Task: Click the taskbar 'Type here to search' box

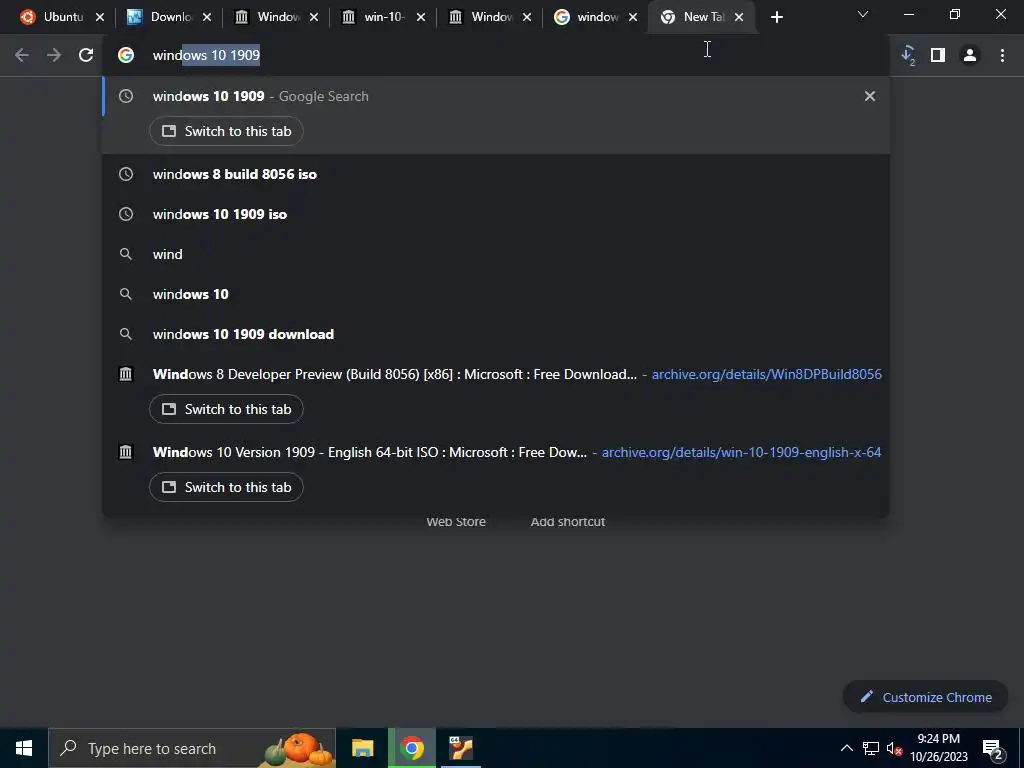Action: [x=192, y=748]
